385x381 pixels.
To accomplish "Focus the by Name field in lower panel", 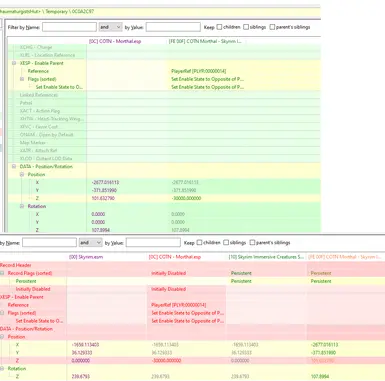I will (49, 243).
